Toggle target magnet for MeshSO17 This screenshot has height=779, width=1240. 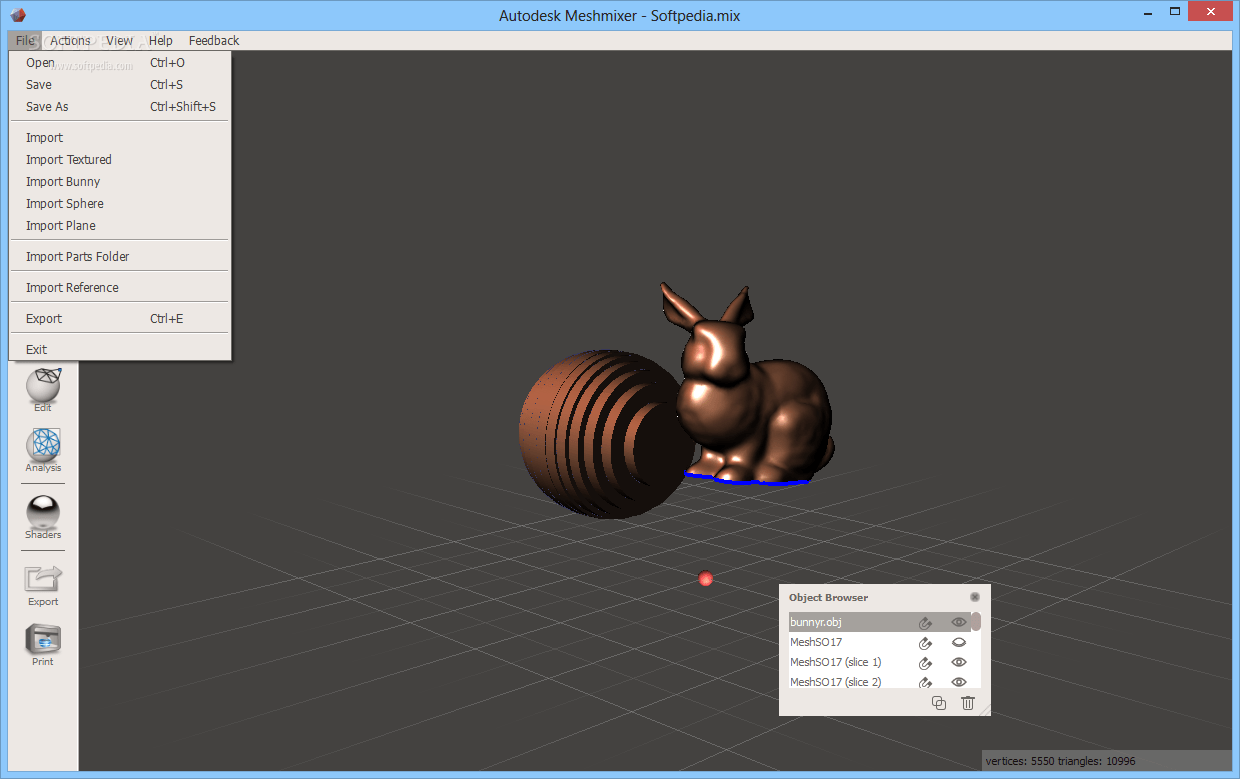pyautogui.click(x=926, y=643)
